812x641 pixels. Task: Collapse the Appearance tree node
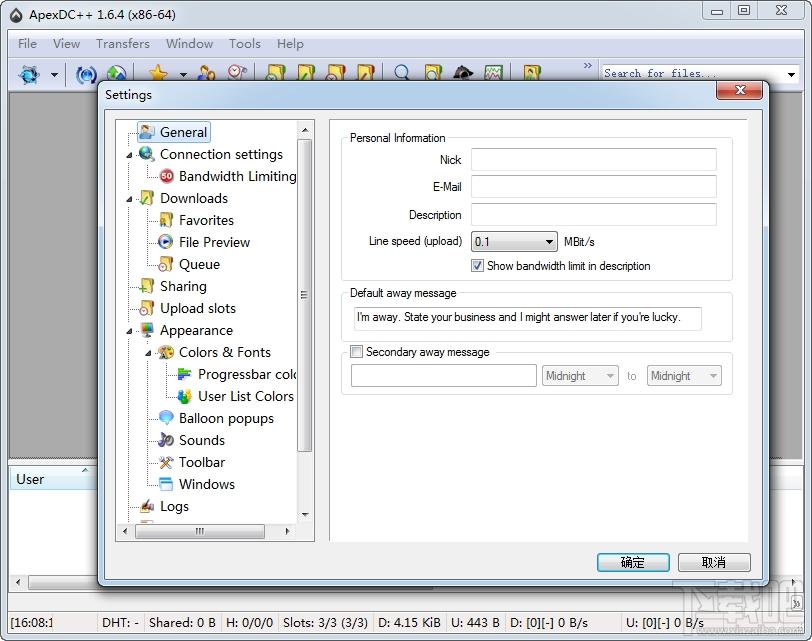pos(129,331)
